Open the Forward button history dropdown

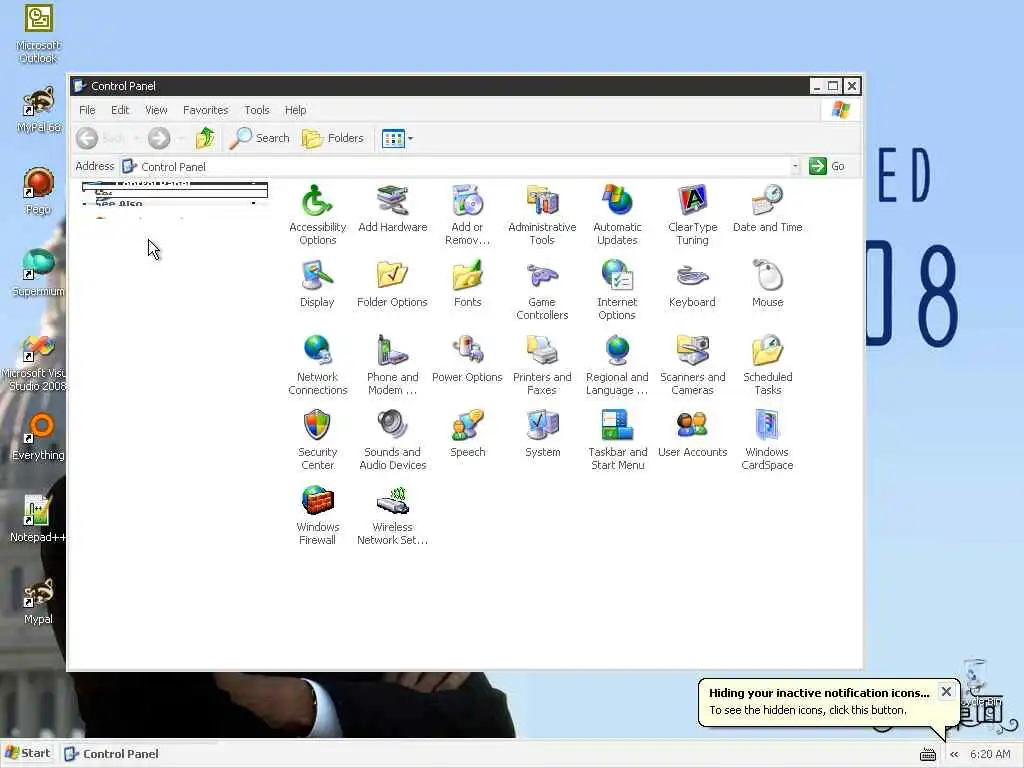(x=180, y=138)
